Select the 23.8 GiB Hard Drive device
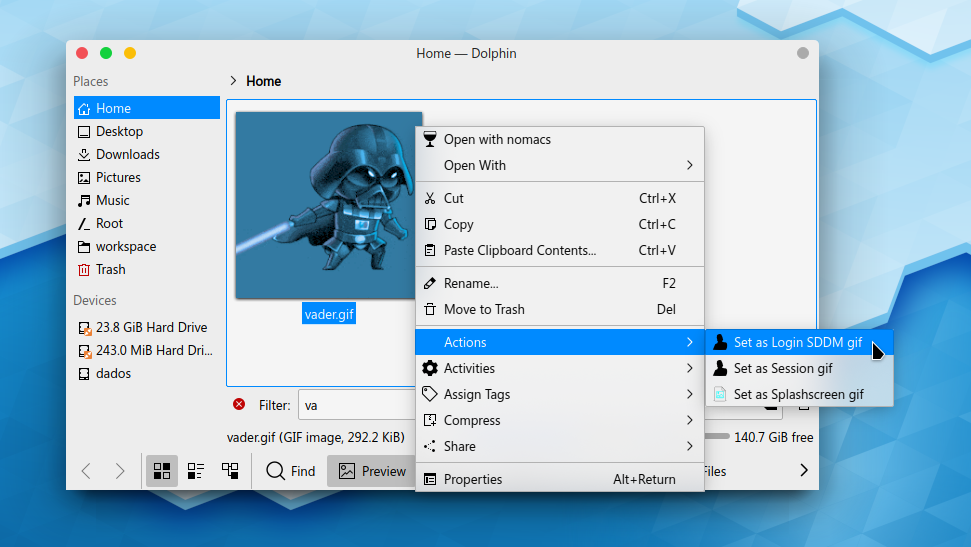Viewport: 971px width, 547px height. [147, 327]
